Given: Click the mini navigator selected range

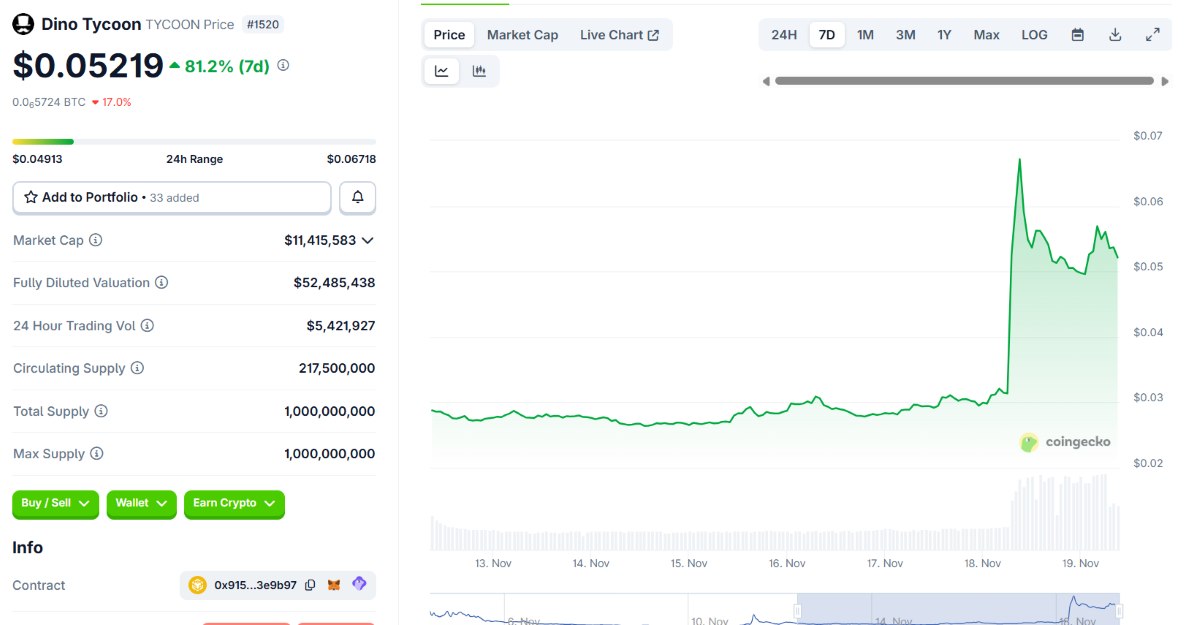Looking at the screenshot, I should tap(958, 609).
